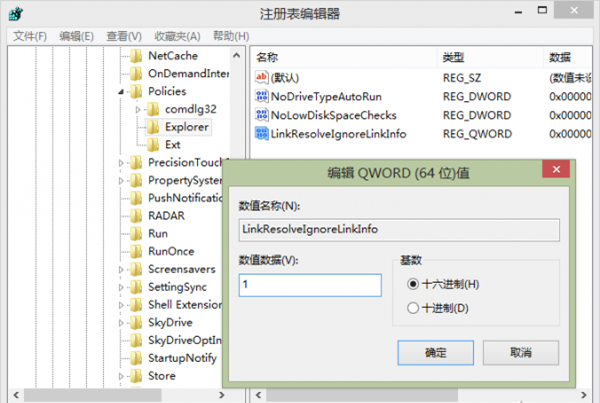Screen dimensions: 600x403
Task: Click the comdlg32 folder icon
Action: [x=153, y=109]
